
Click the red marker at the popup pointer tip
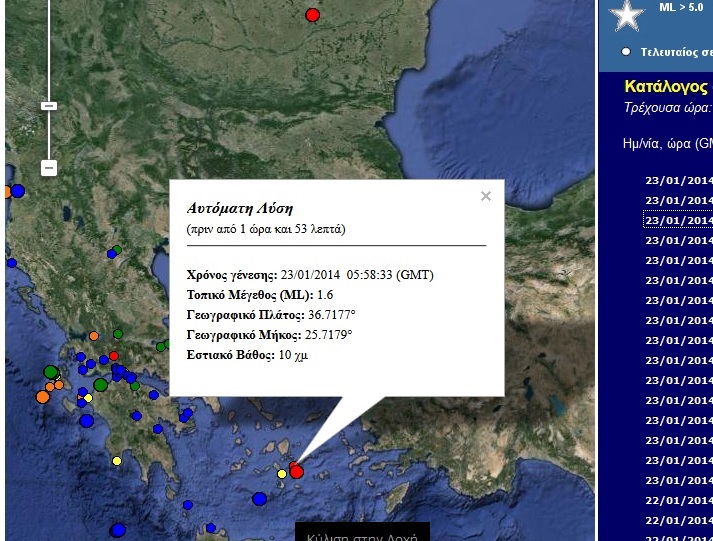tap(296, 471)
